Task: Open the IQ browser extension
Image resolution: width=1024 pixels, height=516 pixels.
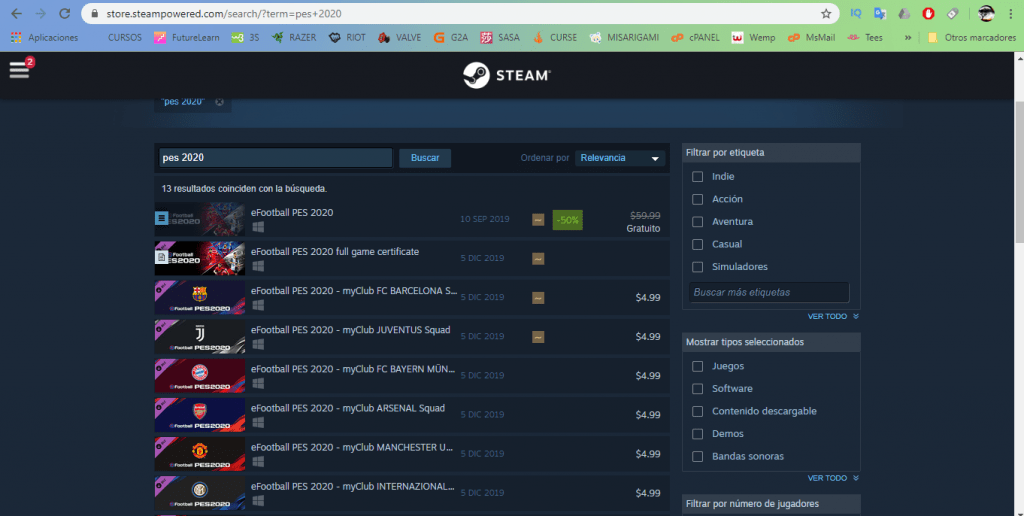Action: tap(856, 13)
